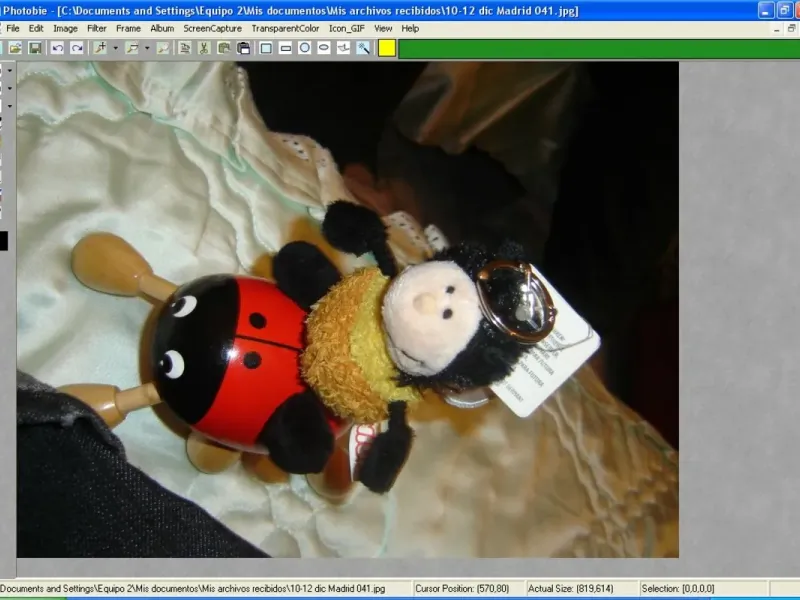Open the View menu
The width and height of the screenshot is (800, 600).
click(x=383, y=29)
